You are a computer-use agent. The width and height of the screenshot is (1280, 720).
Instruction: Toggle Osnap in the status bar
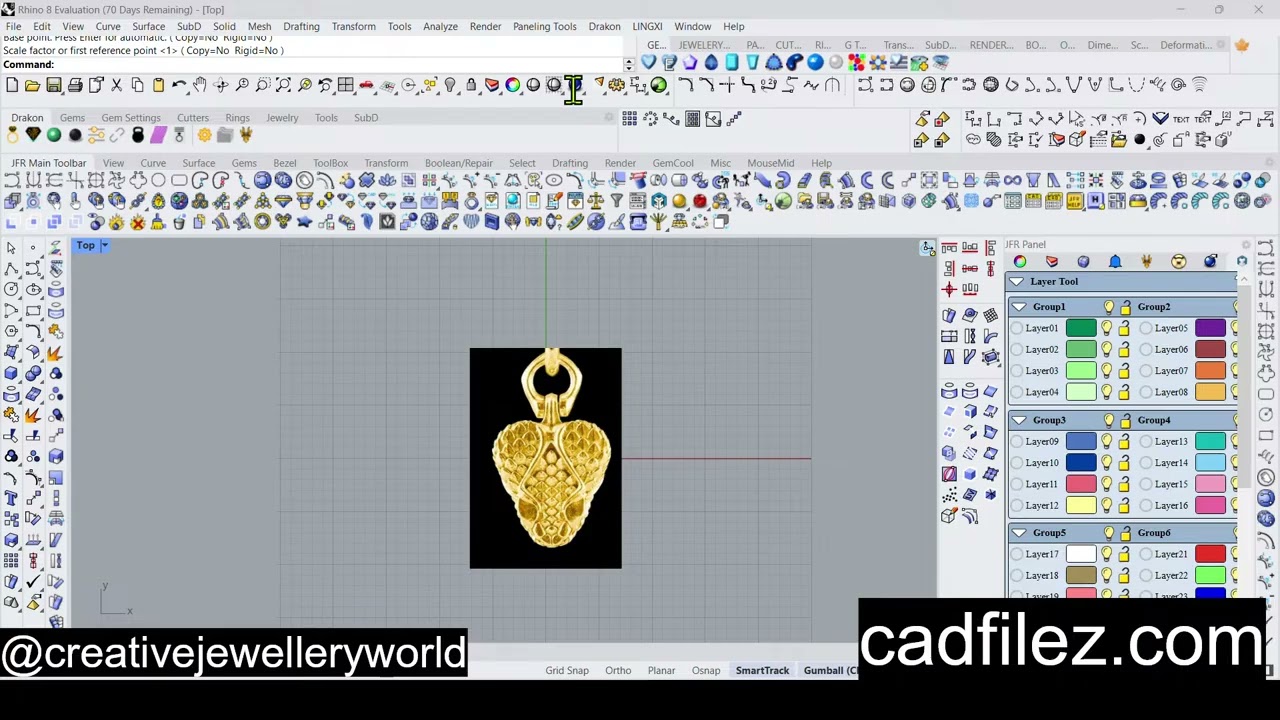click(706, 671)
